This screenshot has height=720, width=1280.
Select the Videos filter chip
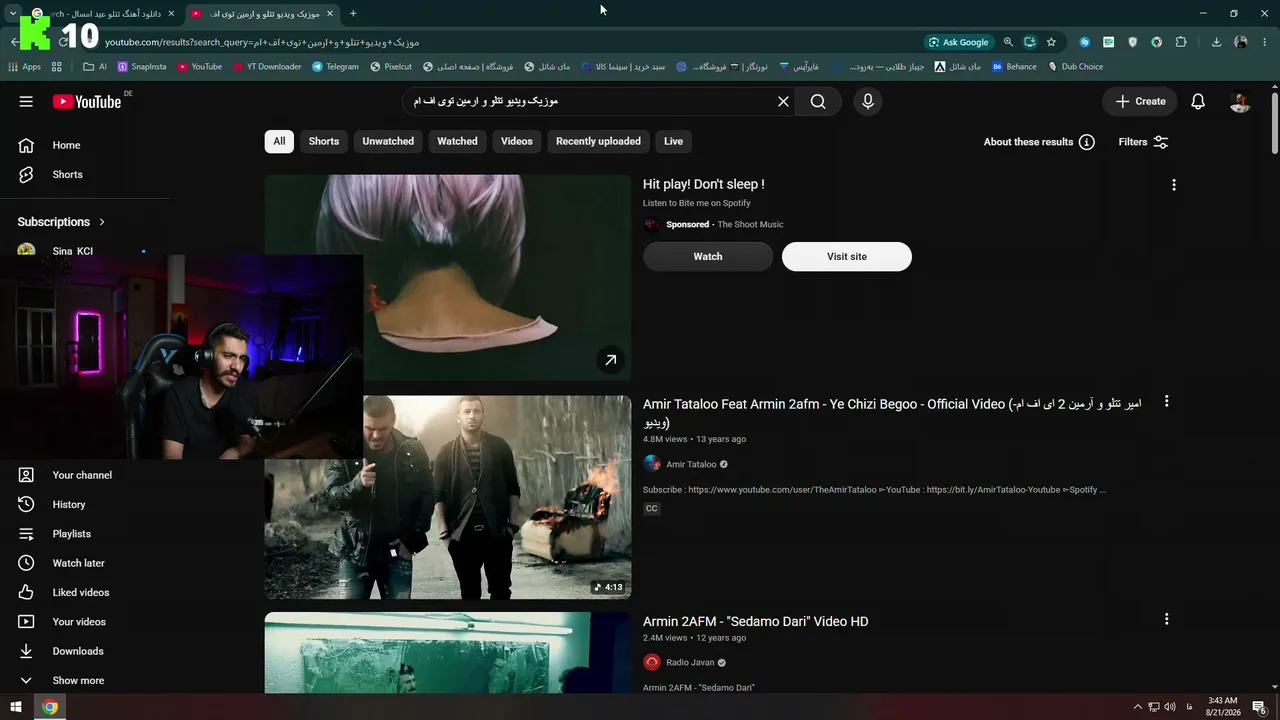pyautogui.click(x=517, y=141)
